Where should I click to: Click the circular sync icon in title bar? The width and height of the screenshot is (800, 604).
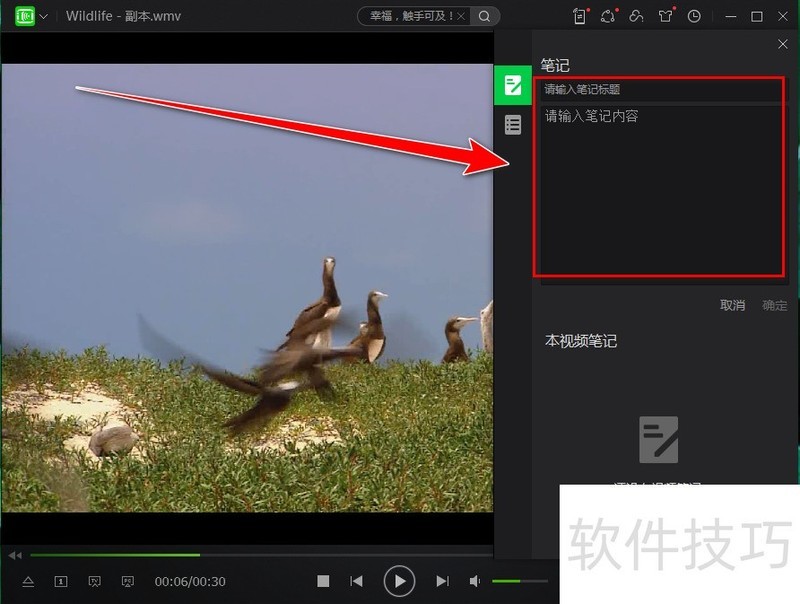608,17
